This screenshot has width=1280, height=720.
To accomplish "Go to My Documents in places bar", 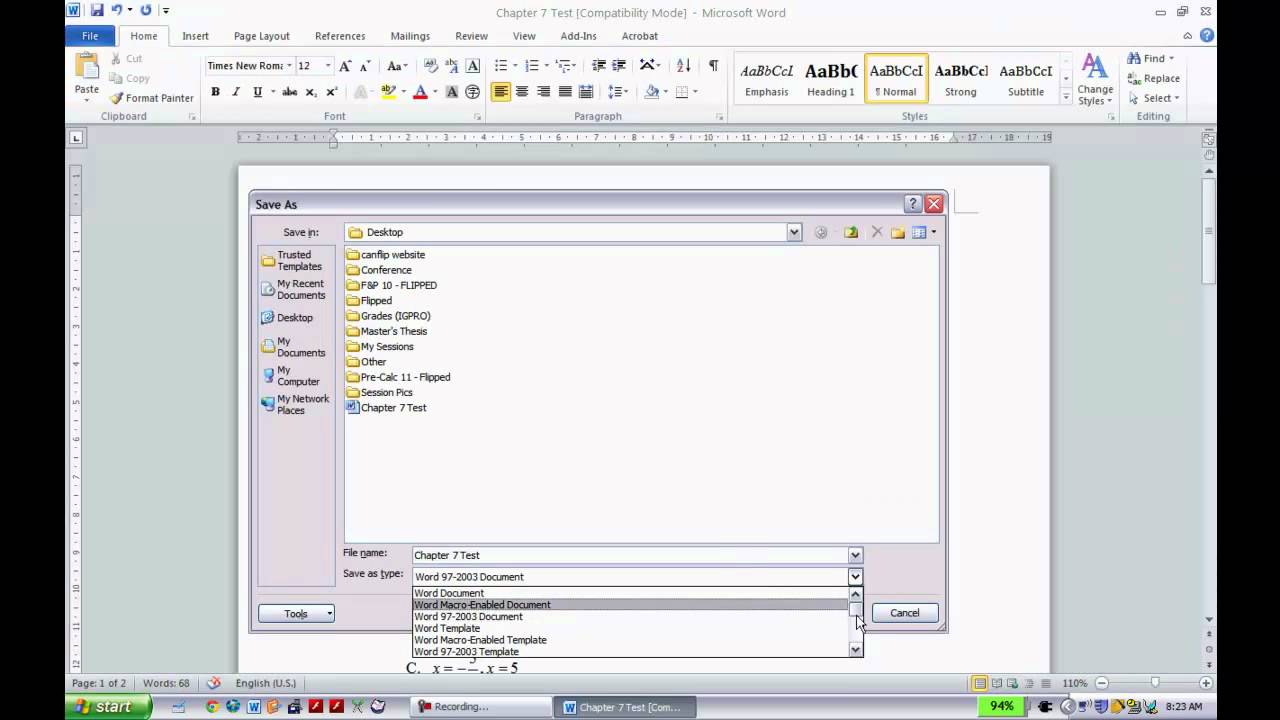I will (x=294, y=347).
